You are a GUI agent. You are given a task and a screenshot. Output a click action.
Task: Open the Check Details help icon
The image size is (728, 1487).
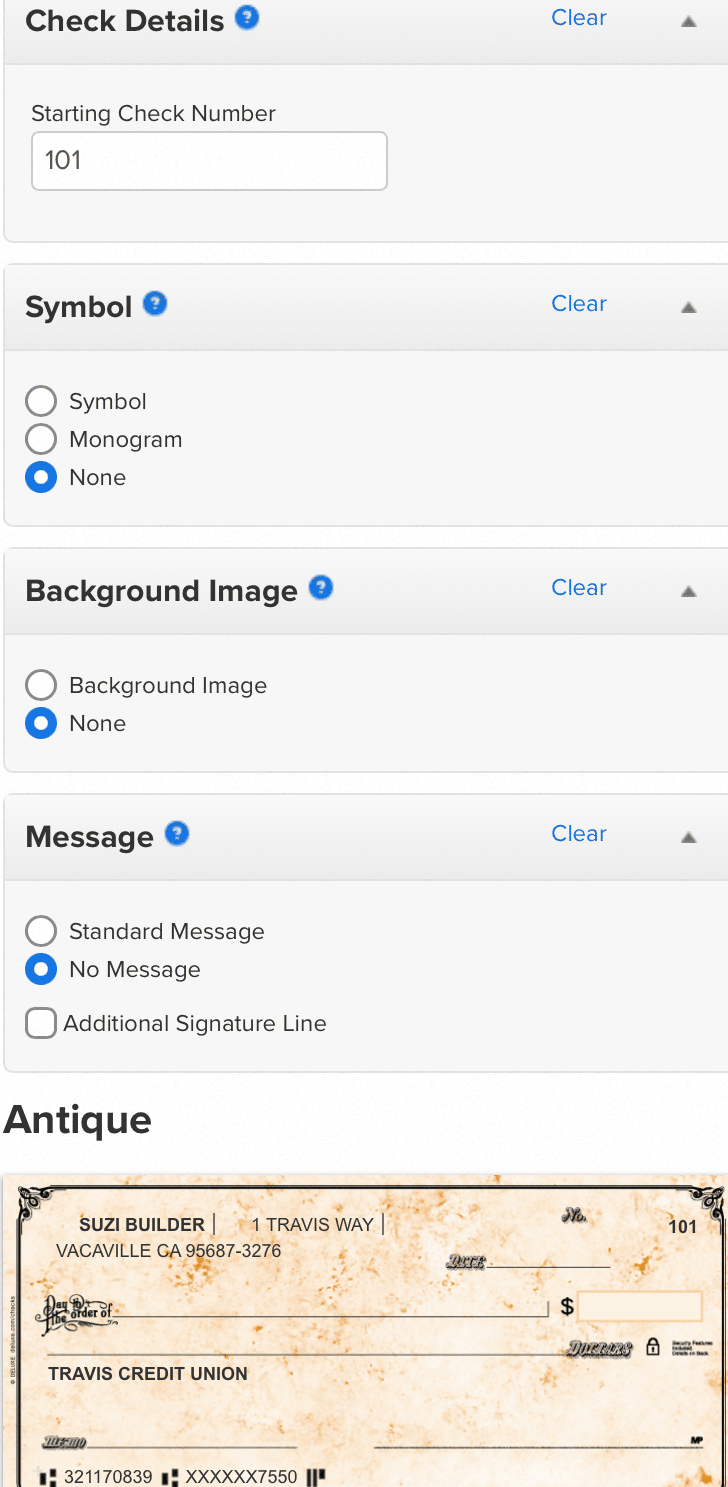coord(247,18)
